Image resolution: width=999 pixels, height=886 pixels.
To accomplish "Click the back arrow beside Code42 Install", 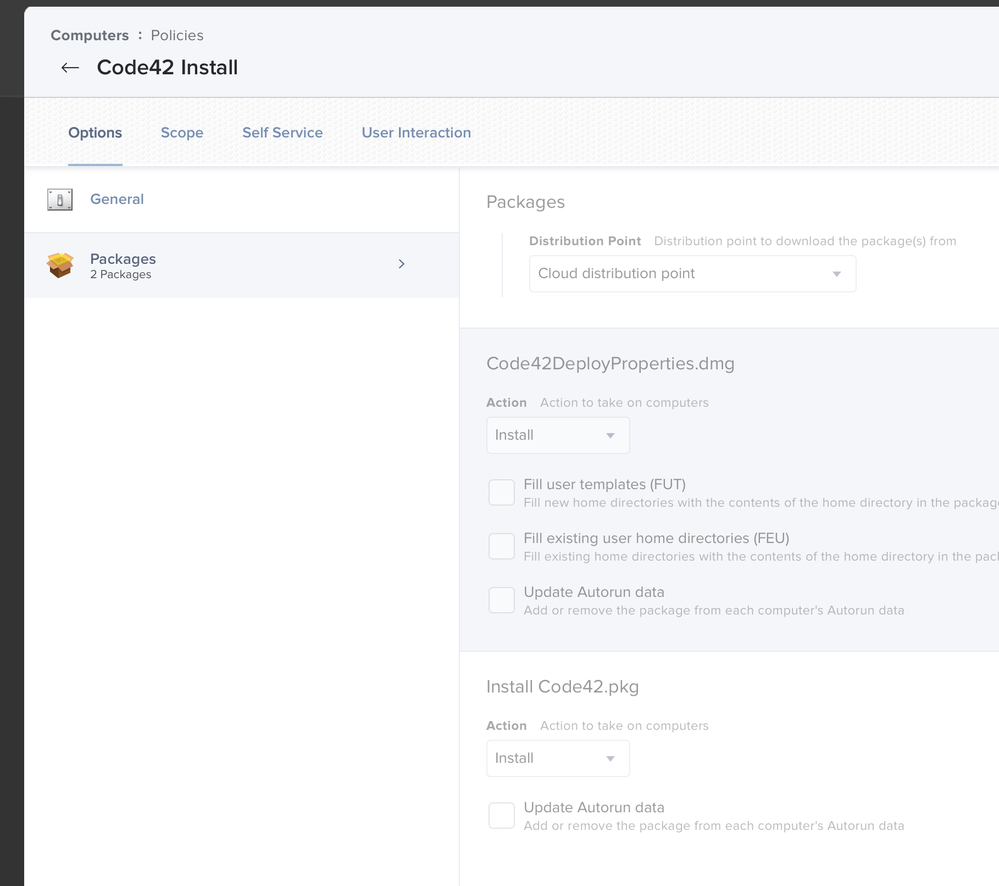I will 70,68.
